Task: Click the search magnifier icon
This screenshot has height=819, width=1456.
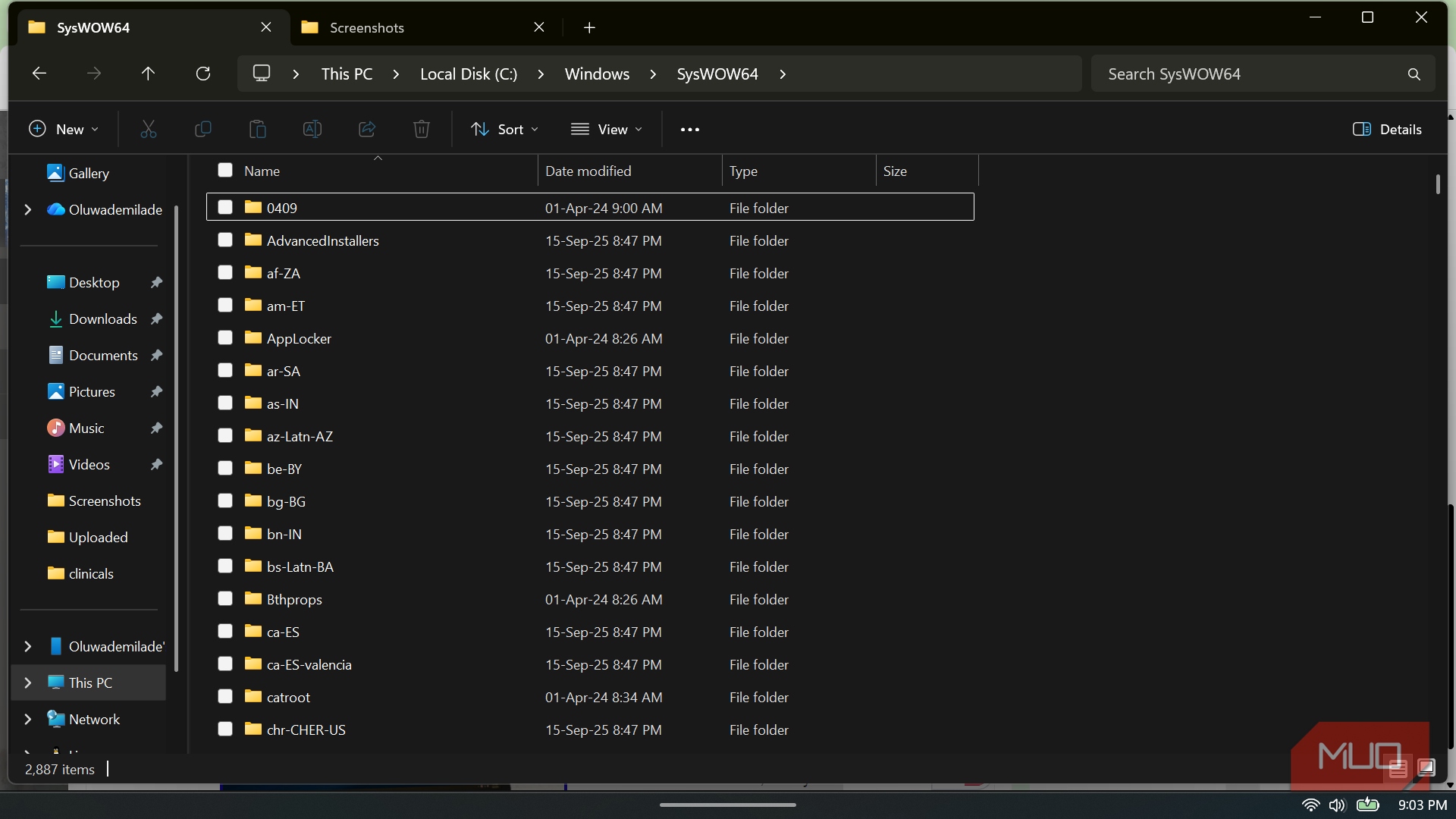Action: pyautogui.click(x=1414, y=74)
